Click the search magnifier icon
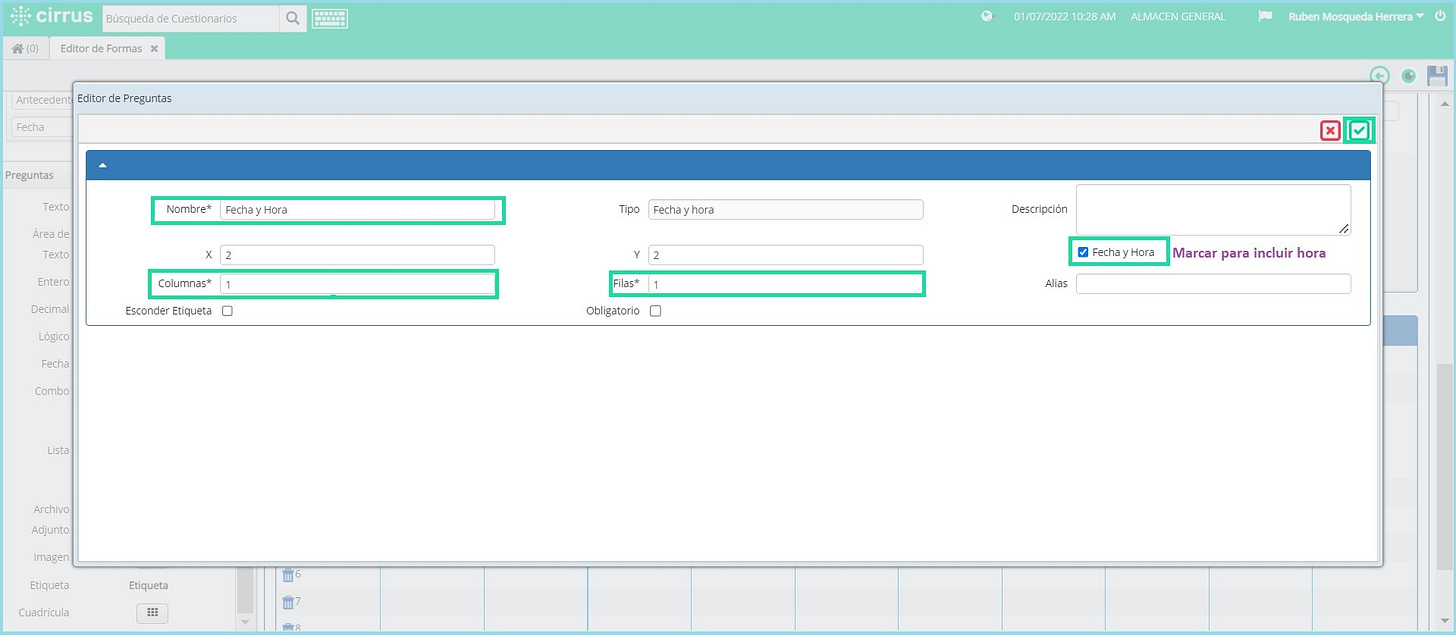 point(292,17)
